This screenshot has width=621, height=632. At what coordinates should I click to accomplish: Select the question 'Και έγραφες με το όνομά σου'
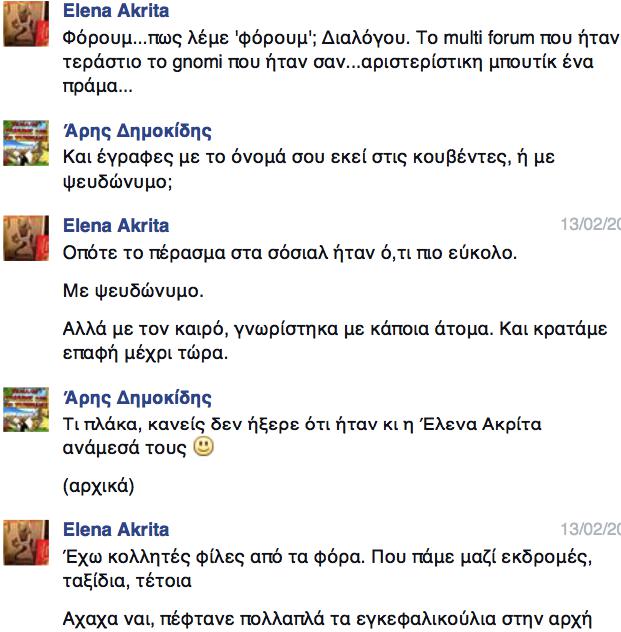click(309, 169)
